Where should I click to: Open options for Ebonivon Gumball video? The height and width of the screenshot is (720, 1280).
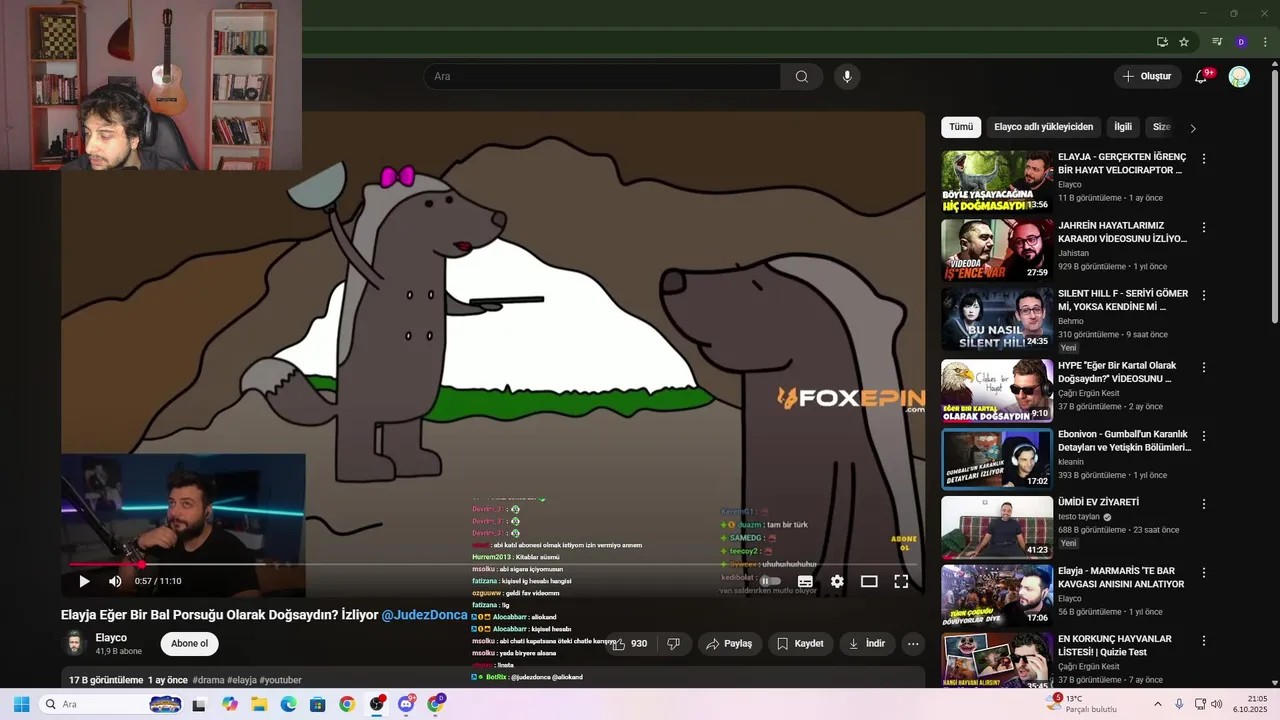(1204, 437)
